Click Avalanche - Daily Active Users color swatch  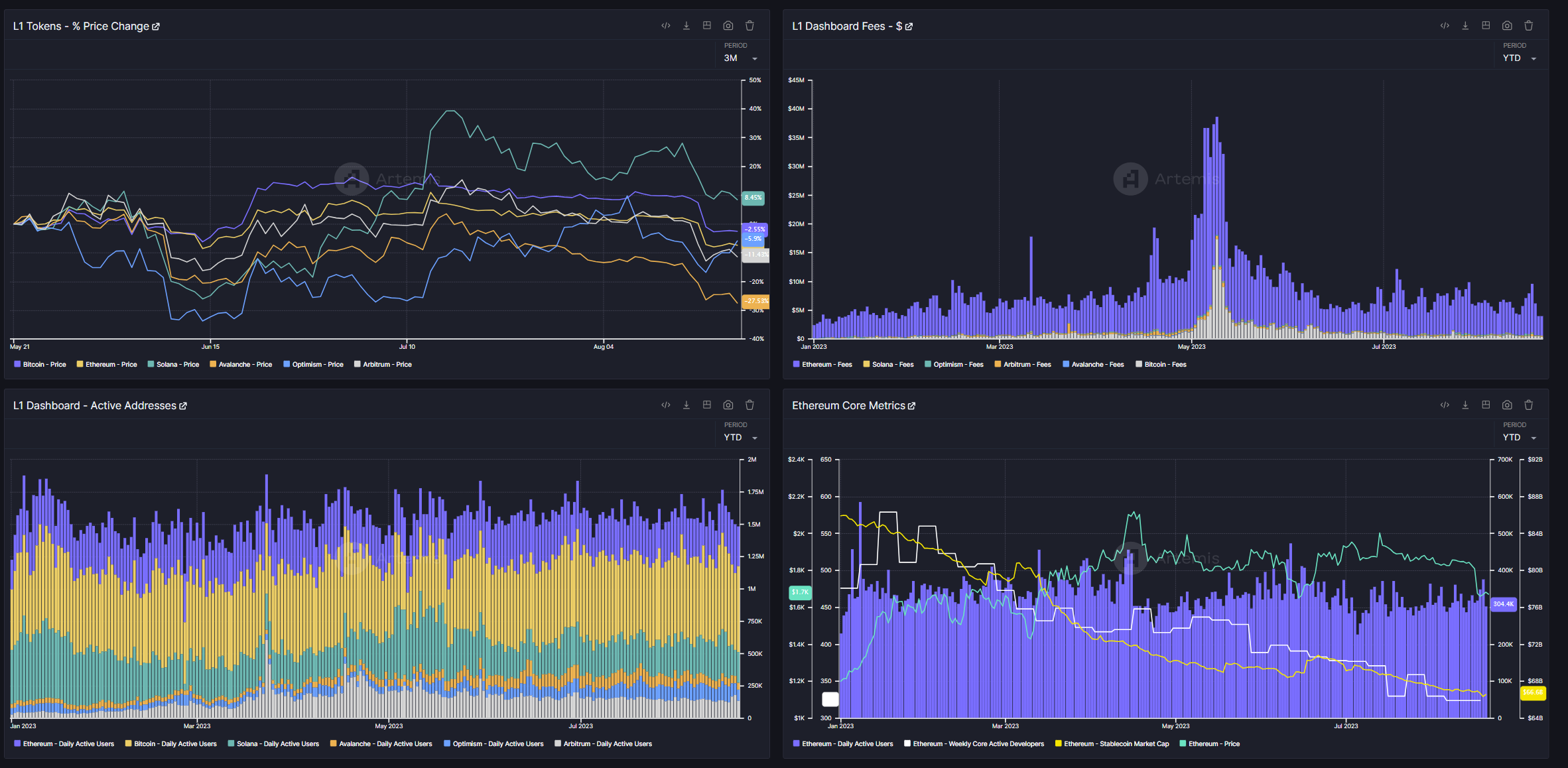click(334, 744)
